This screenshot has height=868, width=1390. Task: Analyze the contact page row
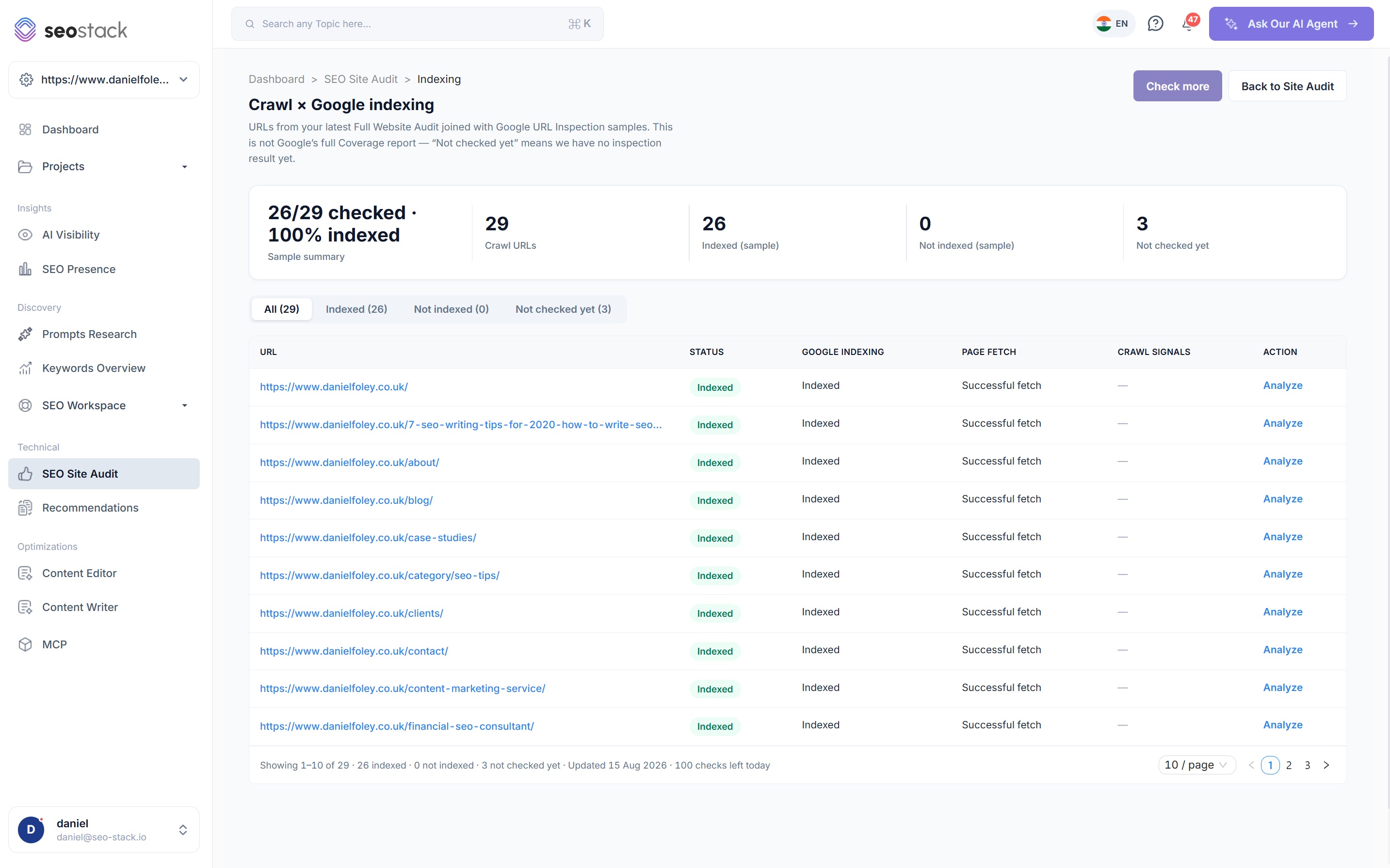1283,650
